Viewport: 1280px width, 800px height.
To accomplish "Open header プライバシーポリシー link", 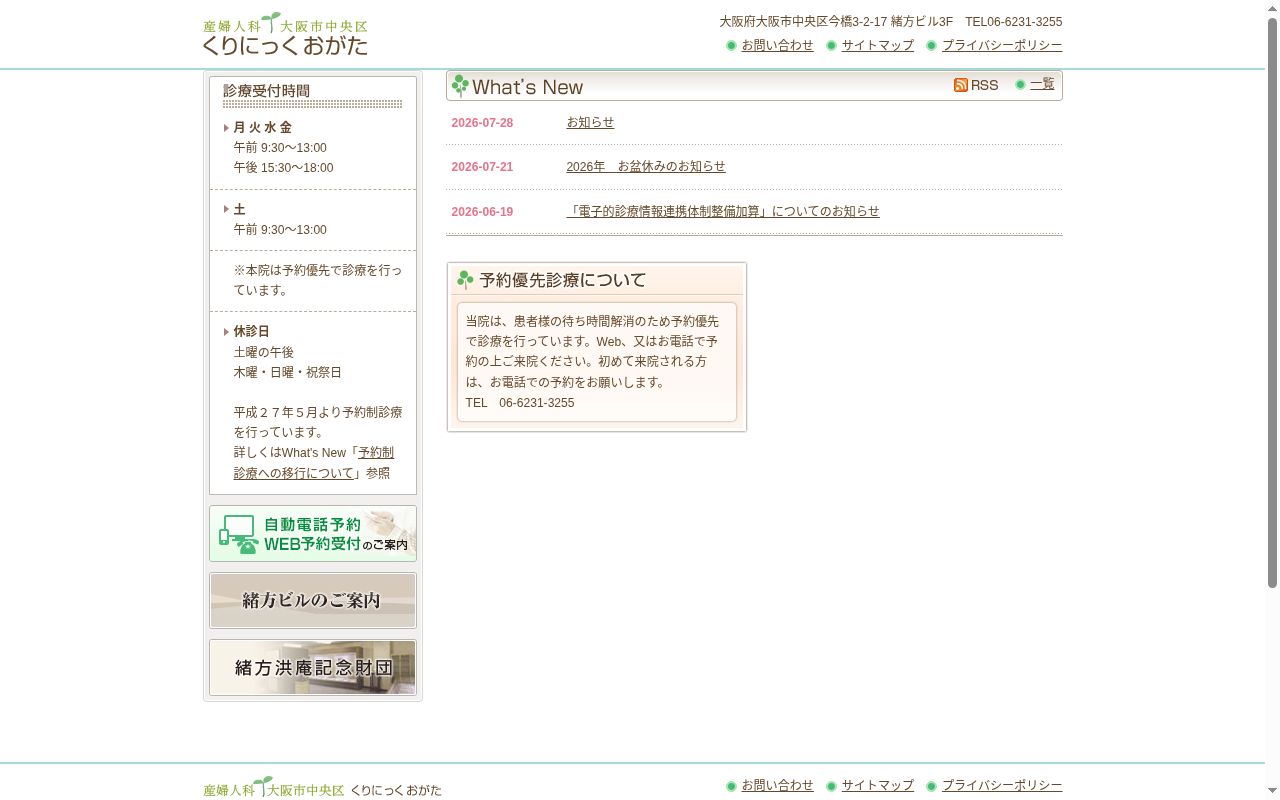I will point(1002,45).
